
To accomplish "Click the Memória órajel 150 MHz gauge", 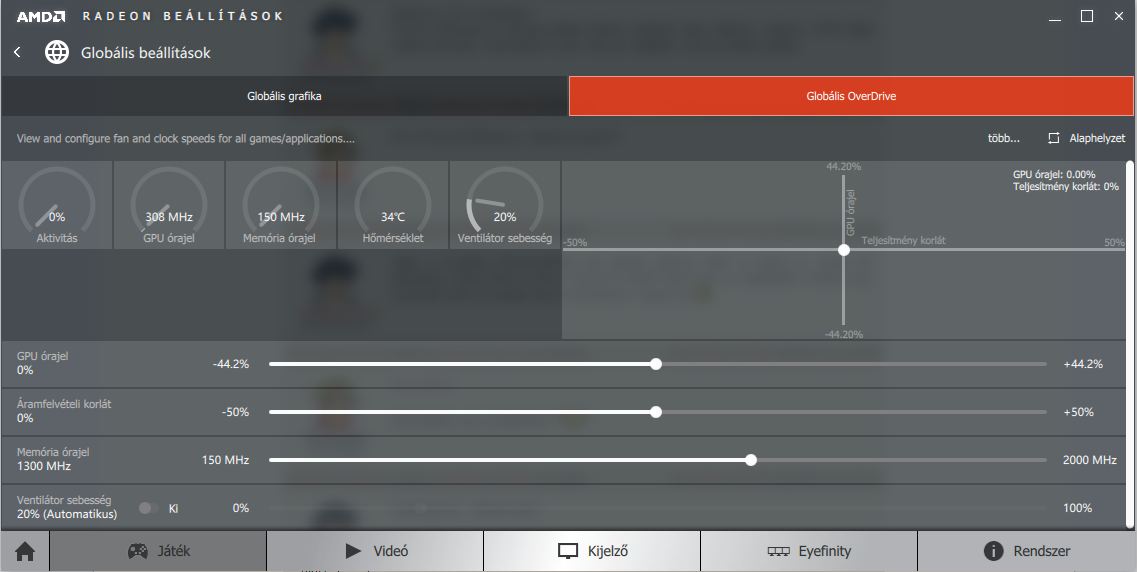I will [281, 205].
